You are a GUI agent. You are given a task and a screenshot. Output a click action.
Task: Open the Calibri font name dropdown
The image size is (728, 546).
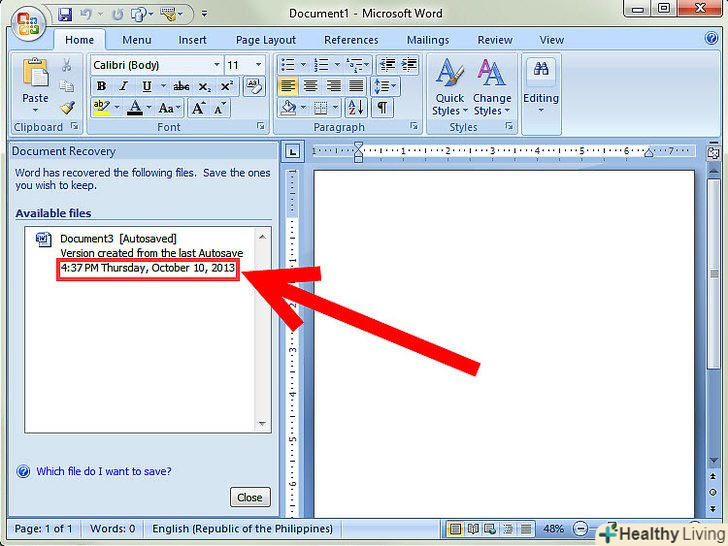pos(216,65)
